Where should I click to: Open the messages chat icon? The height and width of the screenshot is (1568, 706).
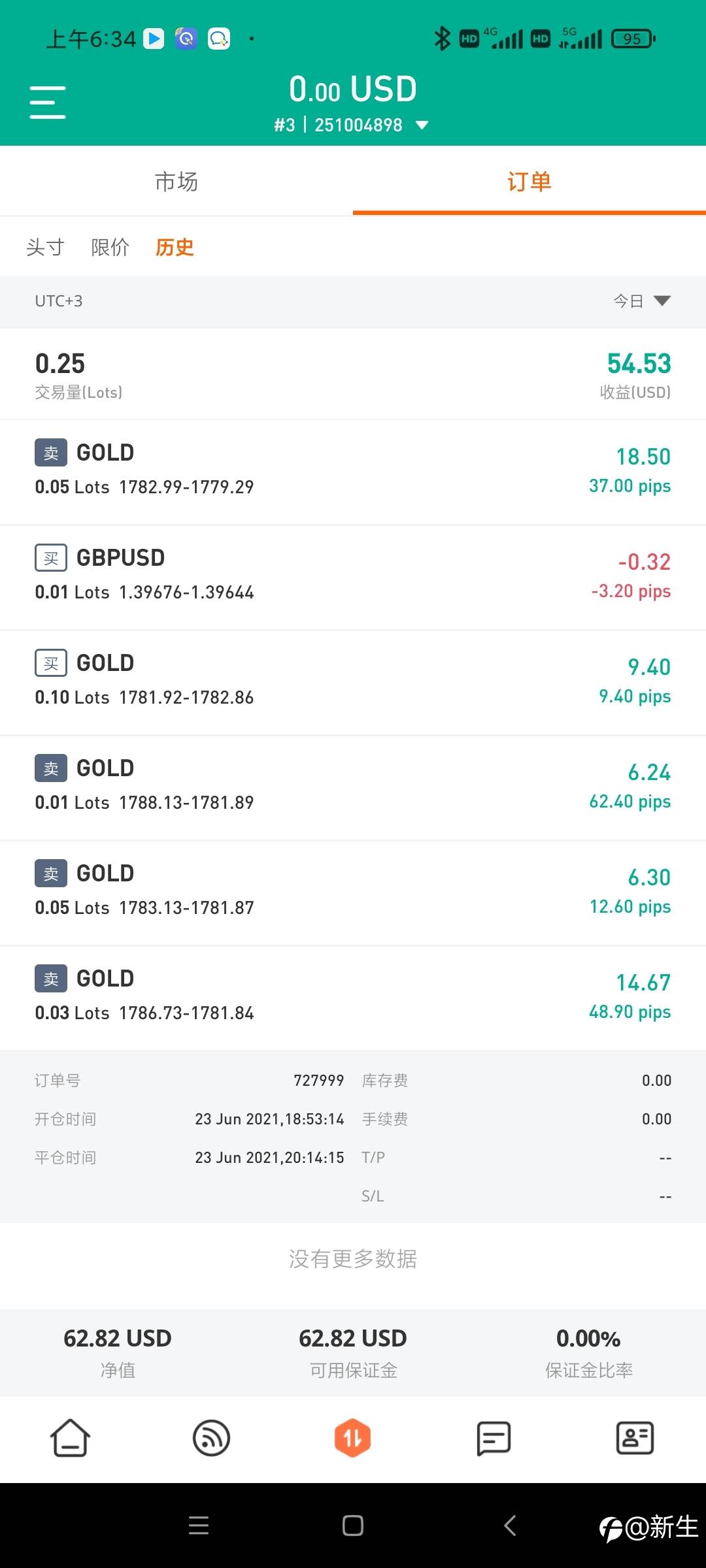tap(494, 1438)
